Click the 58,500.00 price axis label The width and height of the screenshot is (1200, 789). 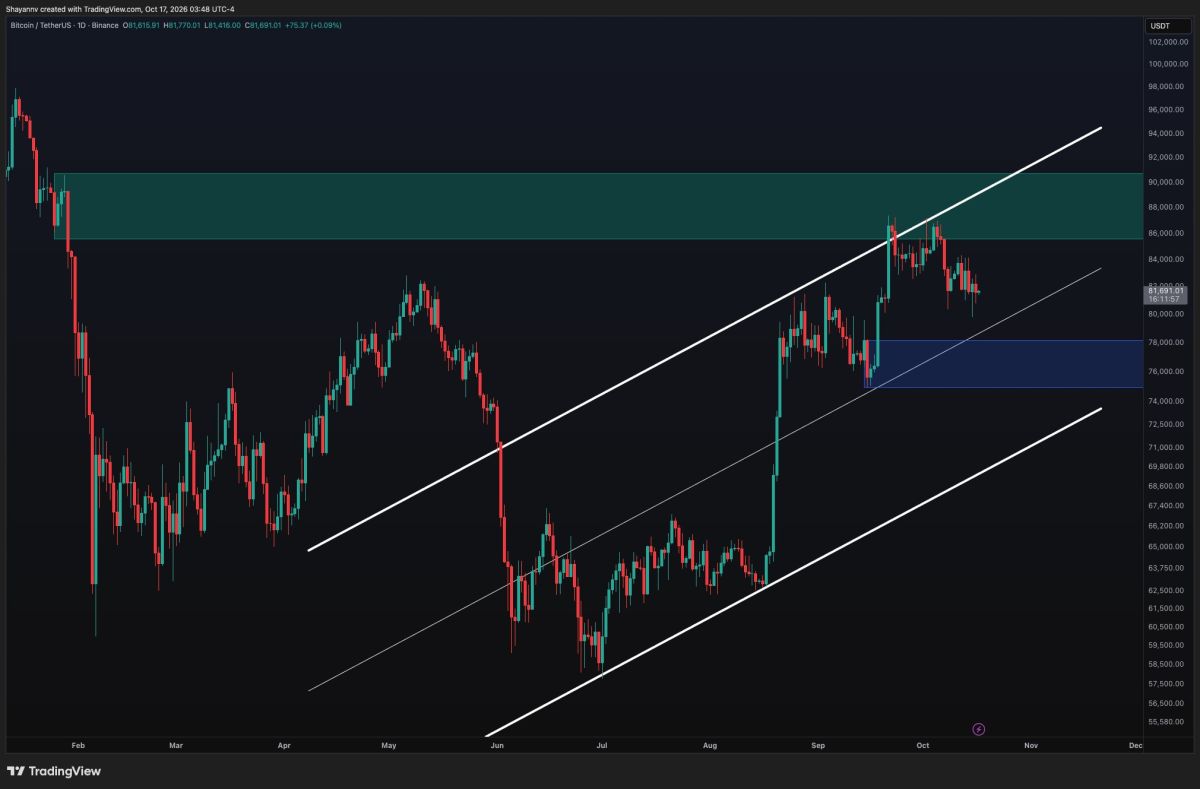coord(1167,664)
